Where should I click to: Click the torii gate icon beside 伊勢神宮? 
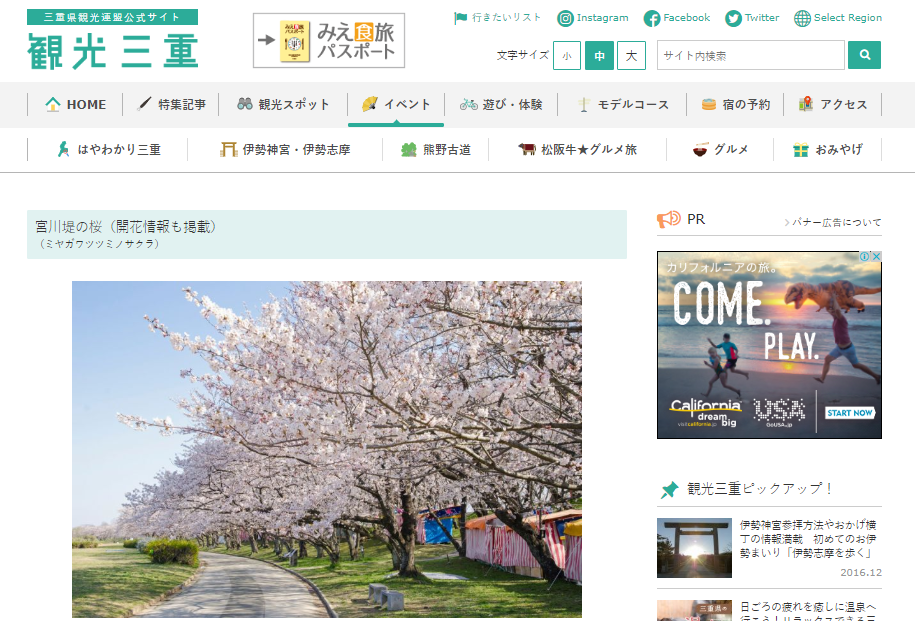click(x=228, y=149)
